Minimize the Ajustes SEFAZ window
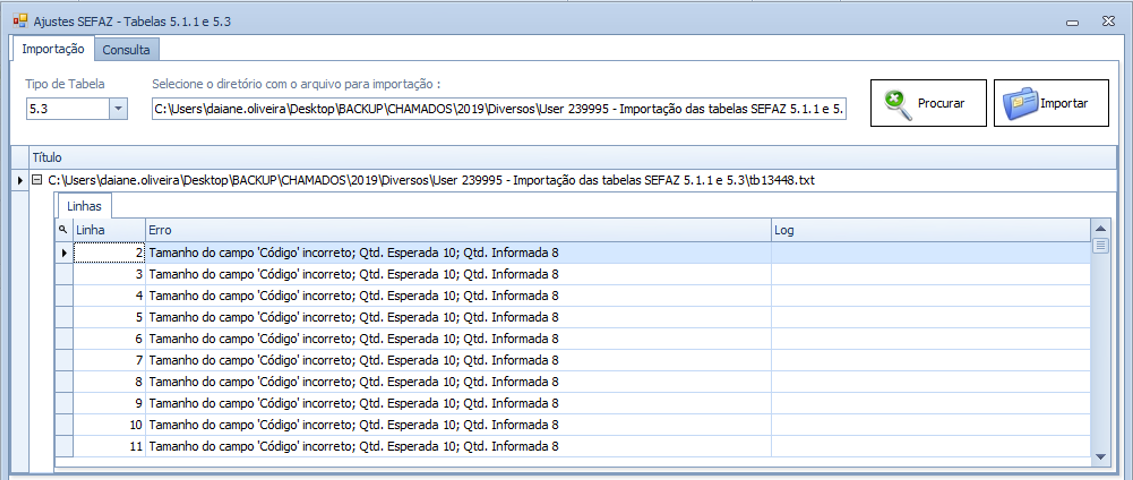This screenshot has height=480, width=1133. (1072, 21)
